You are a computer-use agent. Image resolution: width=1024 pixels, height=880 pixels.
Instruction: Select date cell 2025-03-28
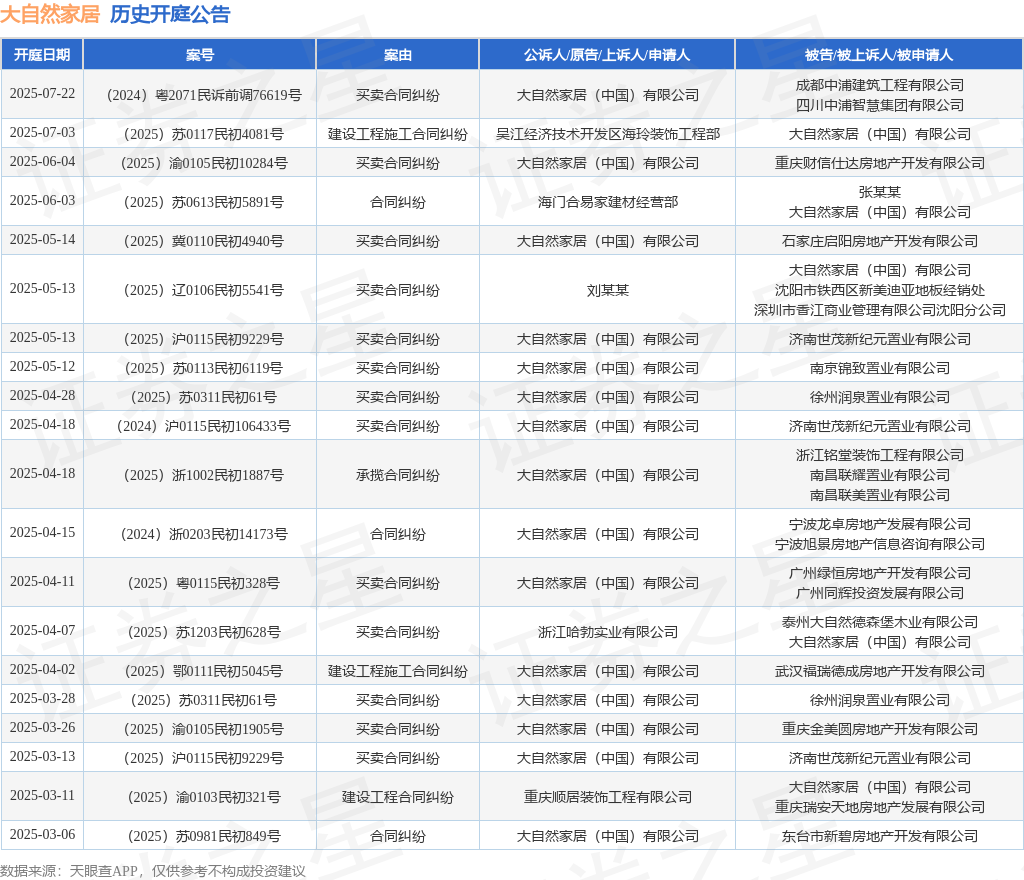pos(42,699)
